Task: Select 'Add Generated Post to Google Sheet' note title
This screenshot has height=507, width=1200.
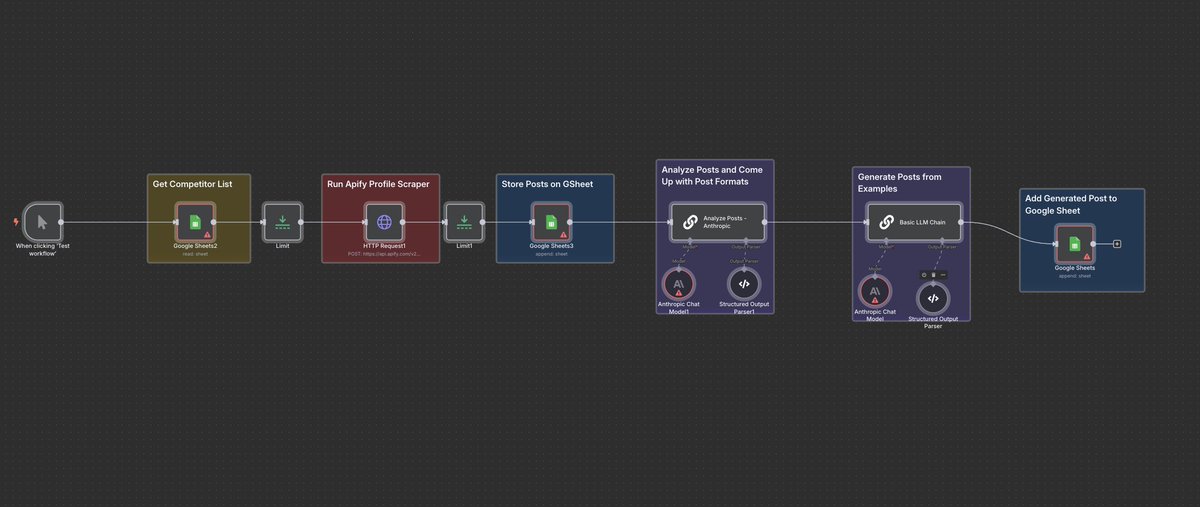Action: tap(1071, 204)
